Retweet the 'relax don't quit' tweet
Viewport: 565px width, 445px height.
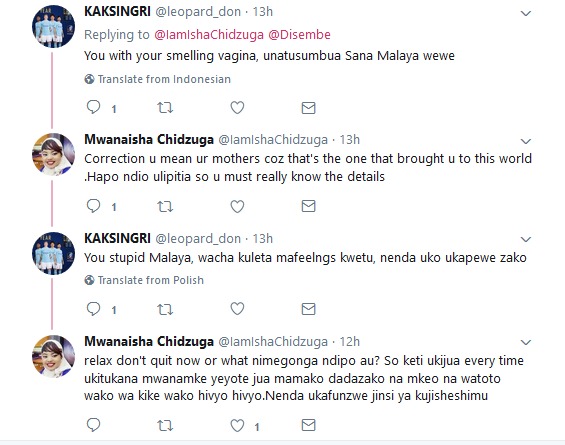[x=165, y=426]
